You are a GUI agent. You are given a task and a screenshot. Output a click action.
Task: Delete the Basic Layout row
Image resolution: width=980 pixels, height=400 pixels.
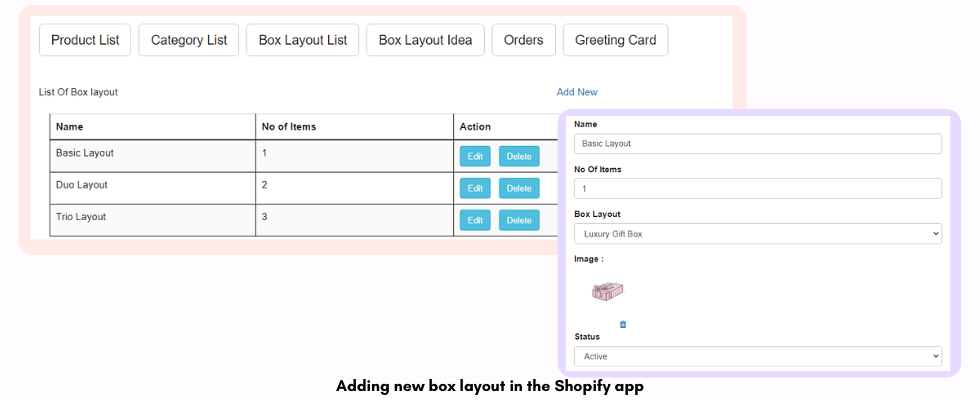519,156
